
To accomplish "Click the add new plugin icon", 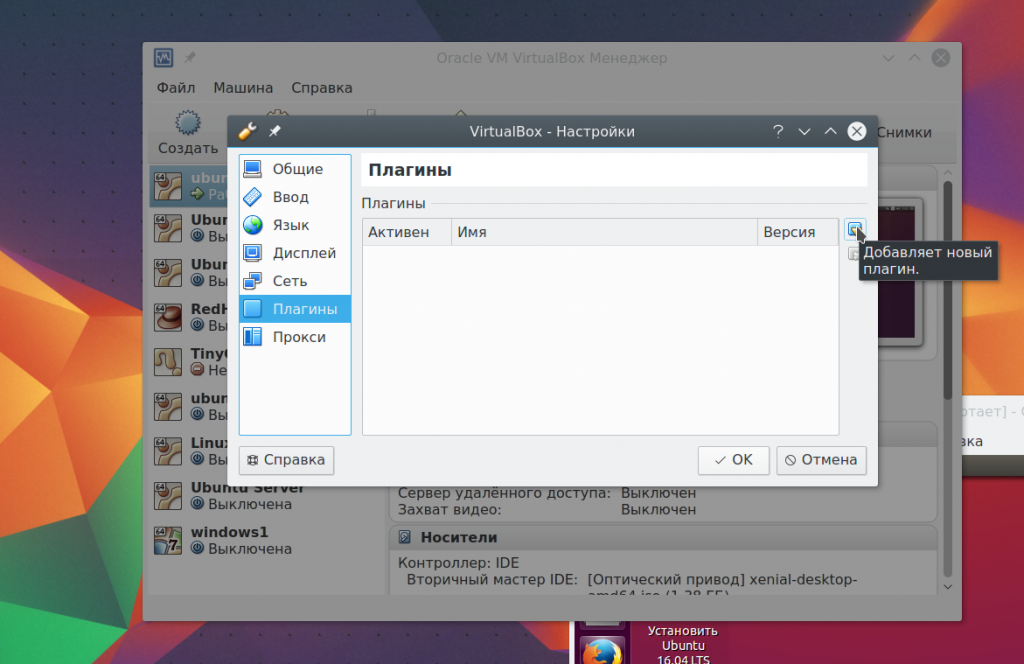I will 854,229.
